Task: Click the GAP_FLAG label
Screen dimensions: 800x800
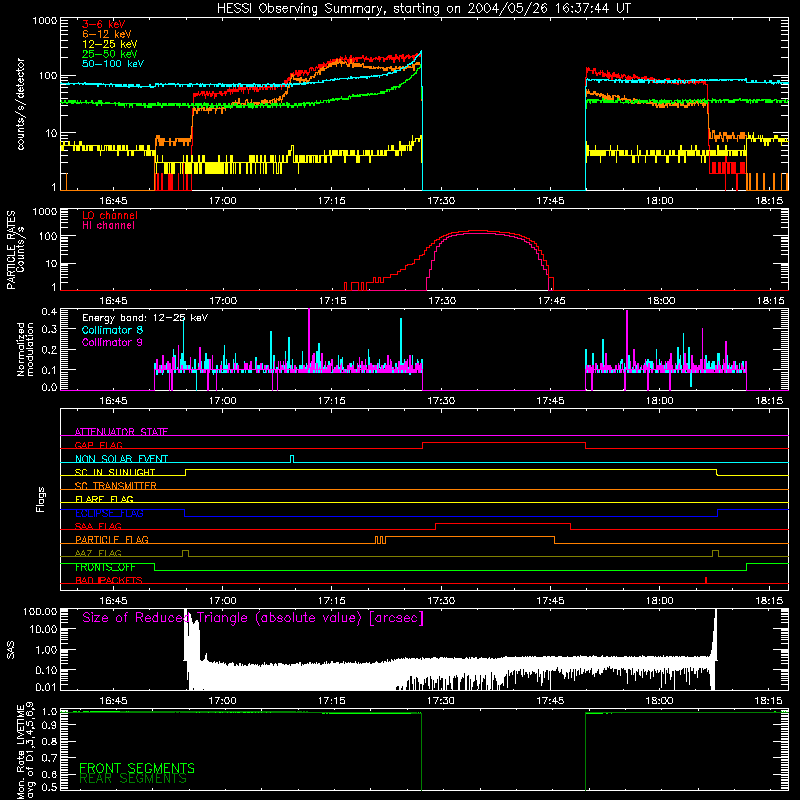Action: pos(98,445)
